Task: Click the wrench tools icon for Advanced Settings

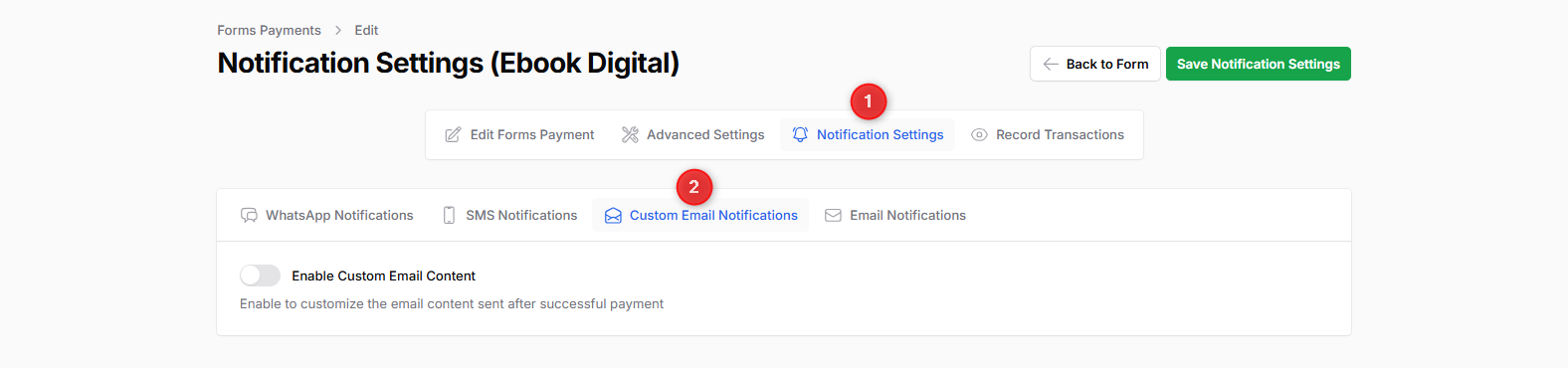Action: click(630, 134)
